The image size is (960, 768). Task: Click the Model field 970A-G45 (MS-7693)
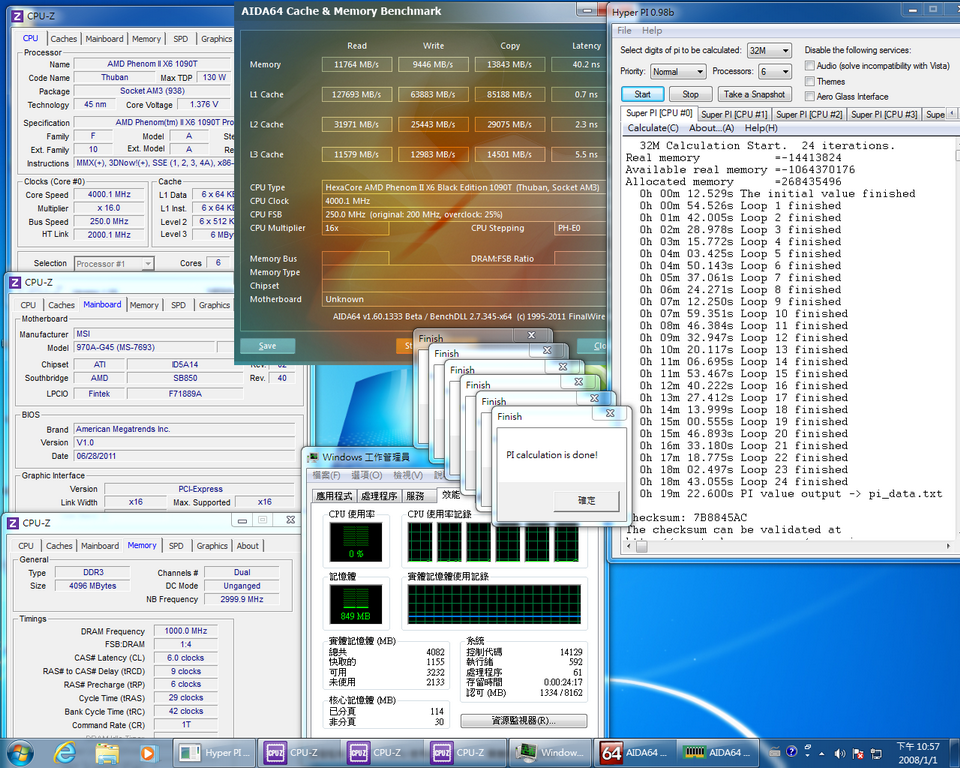click(144, 347)
